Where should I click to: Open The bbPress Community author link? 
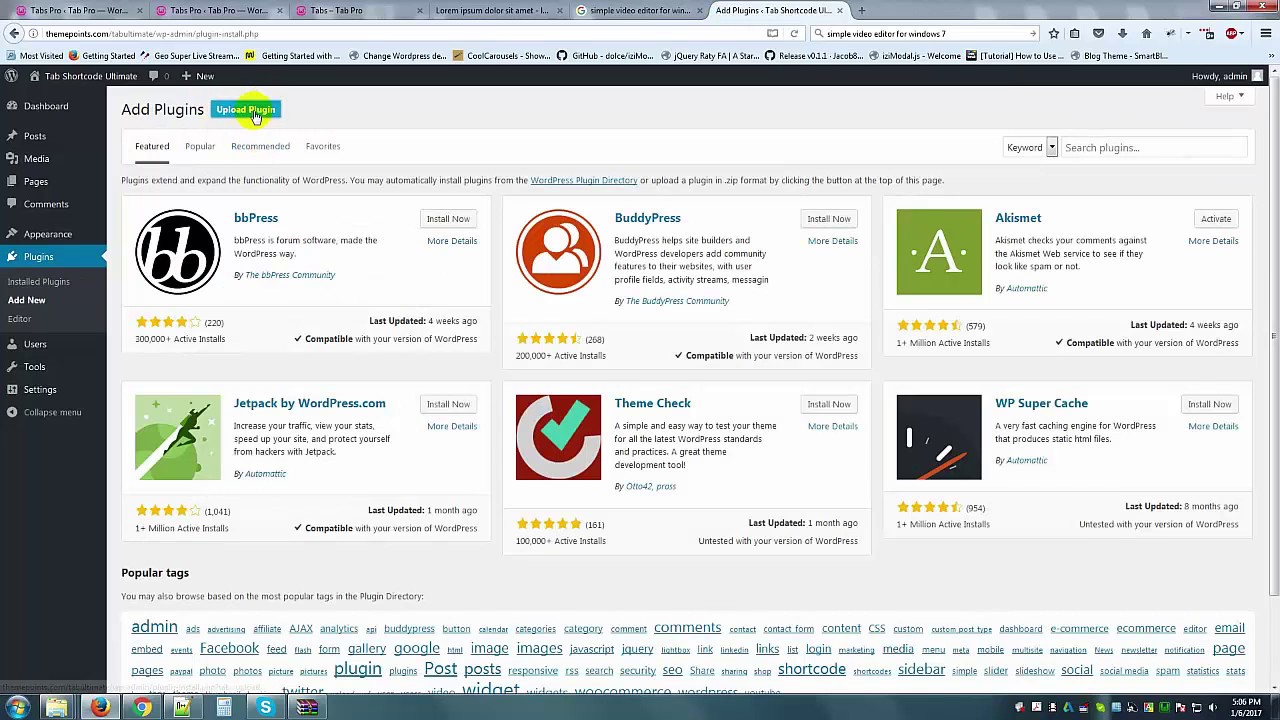(x=290, y=275)
